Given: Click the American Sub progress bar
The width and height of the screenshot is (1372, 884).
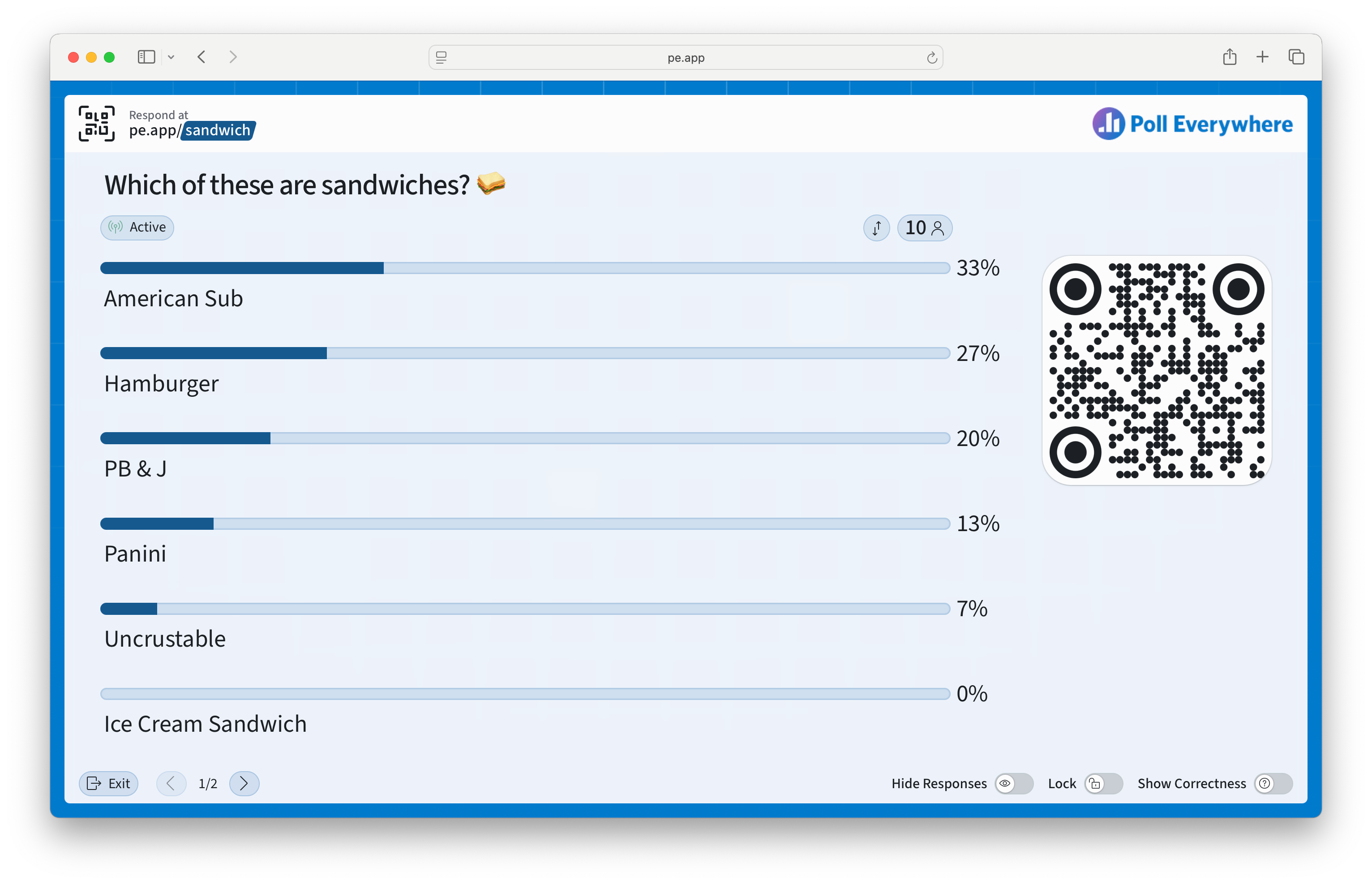Looking at the screenshot, I should coord(241,267).
